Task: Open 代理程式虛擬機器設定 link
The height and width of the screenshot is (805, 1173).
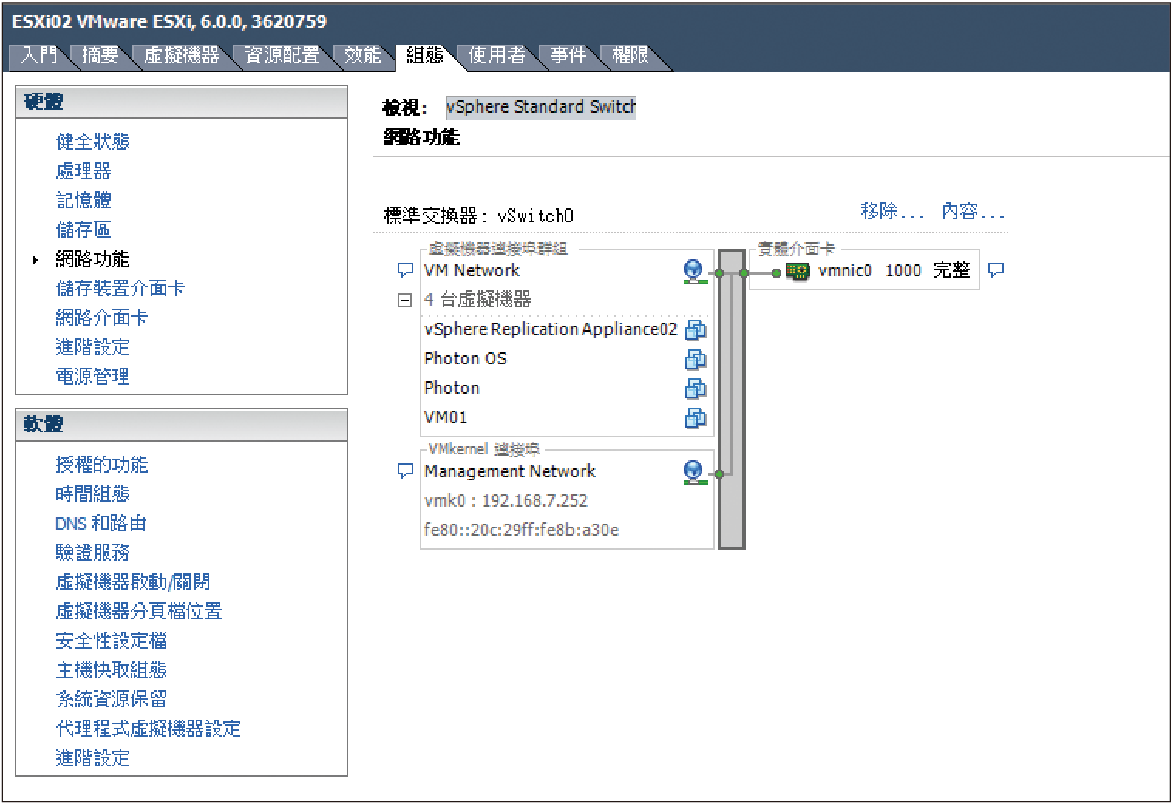Action: click(x=148, y=728)
